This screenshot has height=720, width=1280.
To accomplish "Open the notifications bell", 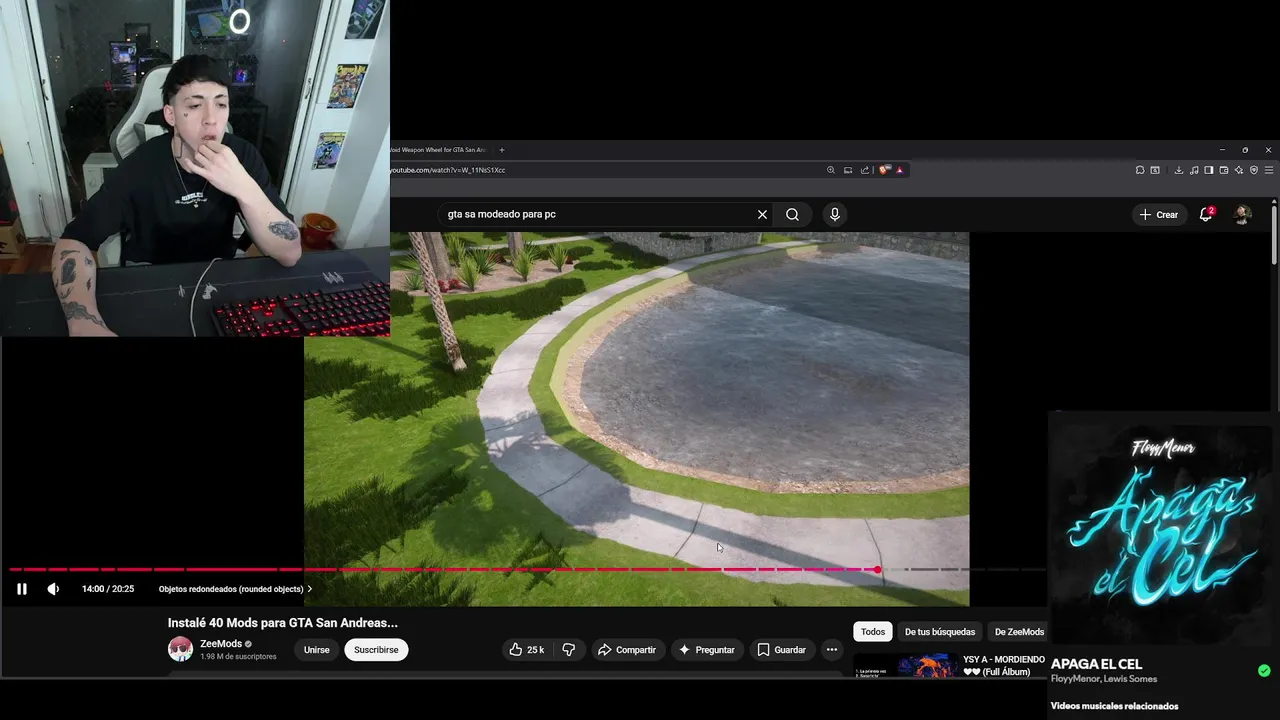I will coord(1206,214).
